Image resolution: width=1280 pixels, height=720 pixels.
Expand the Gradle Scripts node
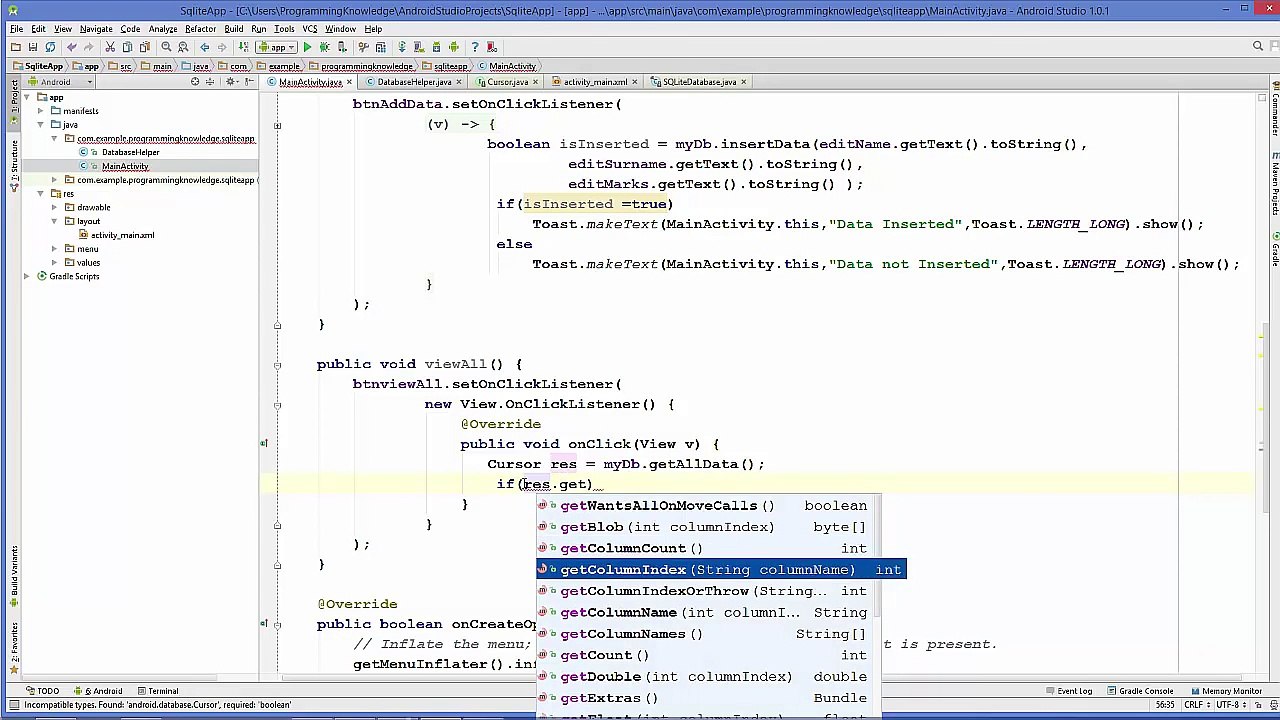(27, 276)
